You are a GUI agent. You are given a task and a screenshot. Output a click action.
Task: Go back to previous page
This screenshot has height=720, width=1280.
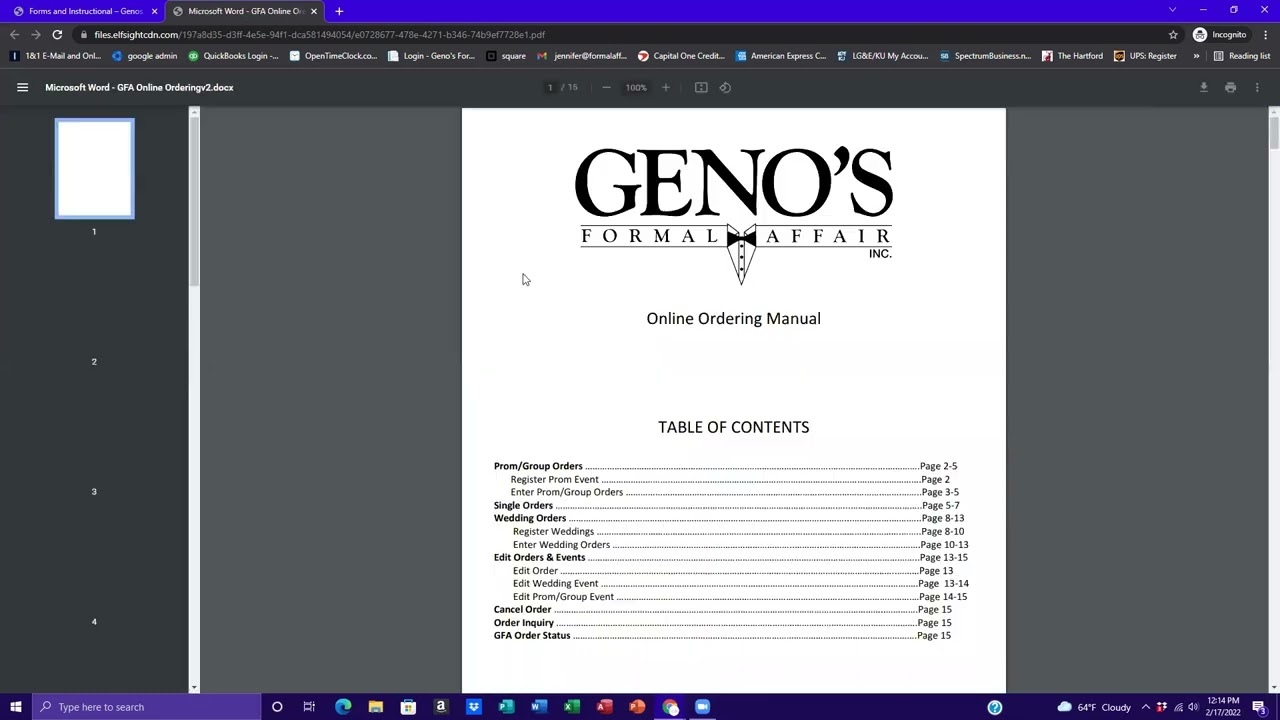[x=14, y=35]
